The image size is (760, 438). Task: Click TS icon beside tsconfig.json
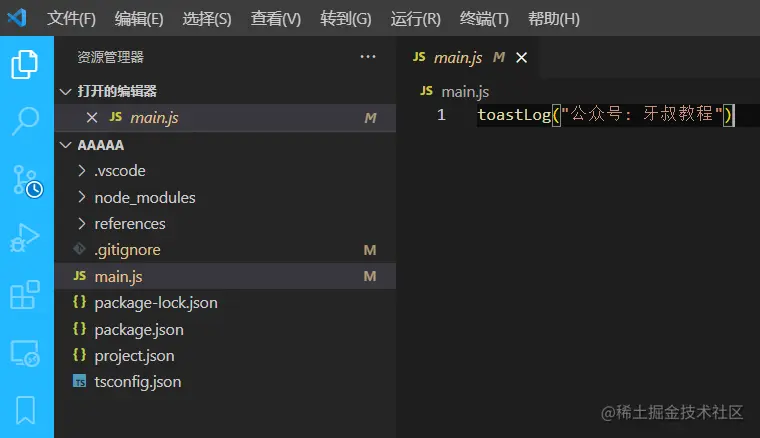click(79, 381)
